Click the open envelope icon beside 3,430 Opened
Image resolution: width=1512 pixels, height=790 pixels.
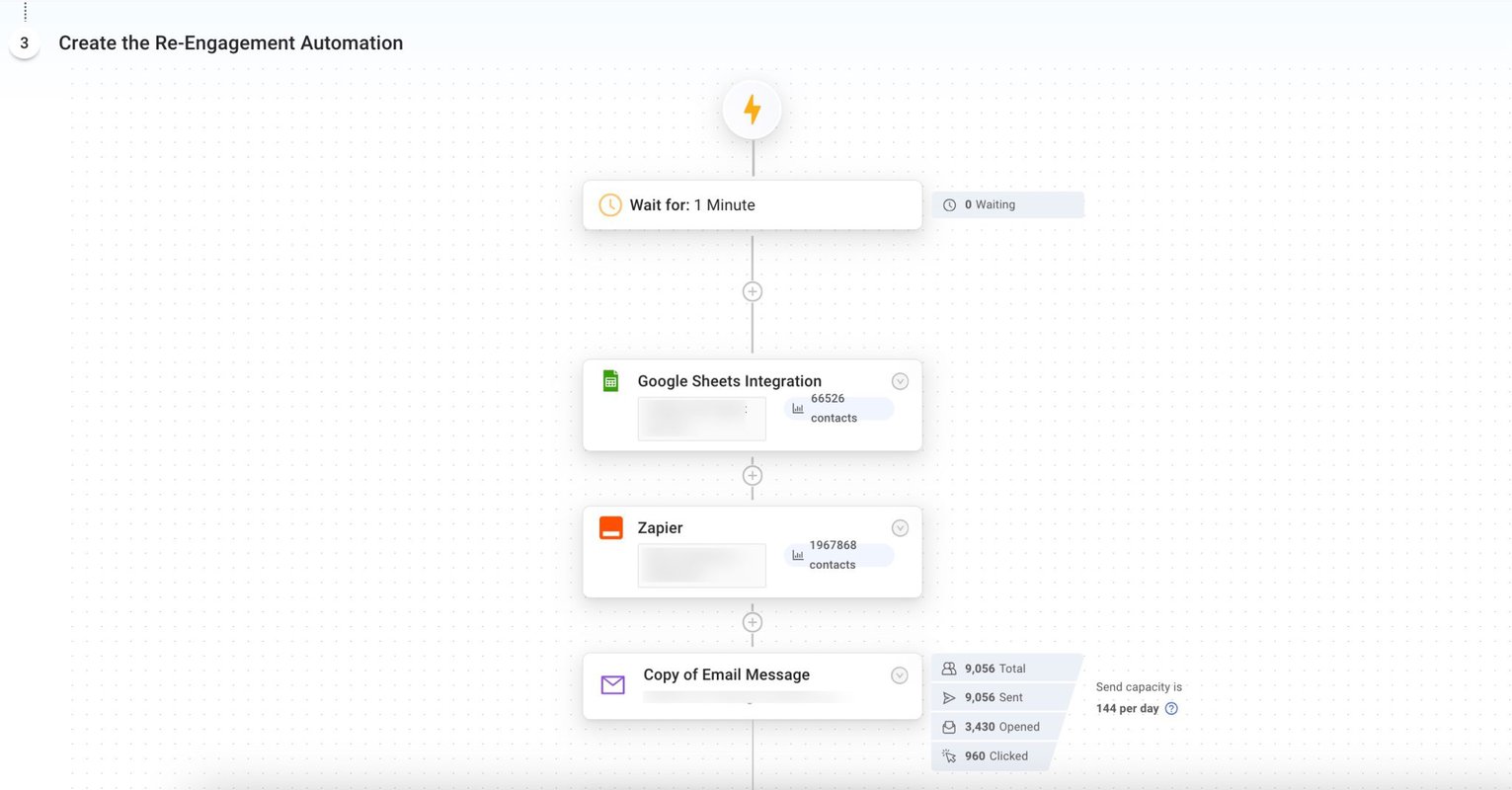[949, 727]
